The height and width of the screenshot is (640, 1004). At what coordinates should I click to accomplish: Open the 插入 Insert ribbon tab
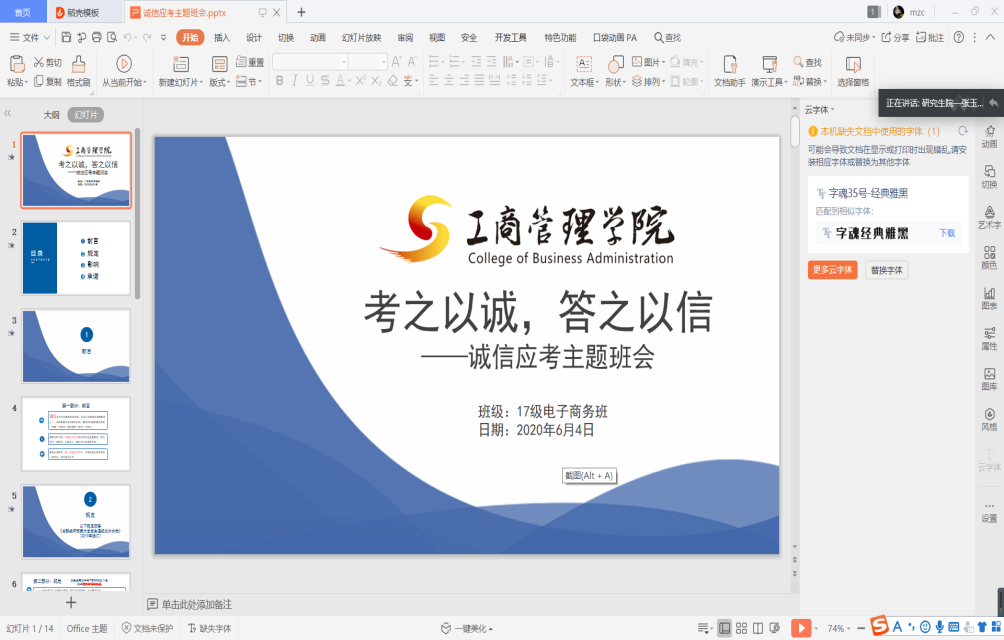(x=222, y=37)
